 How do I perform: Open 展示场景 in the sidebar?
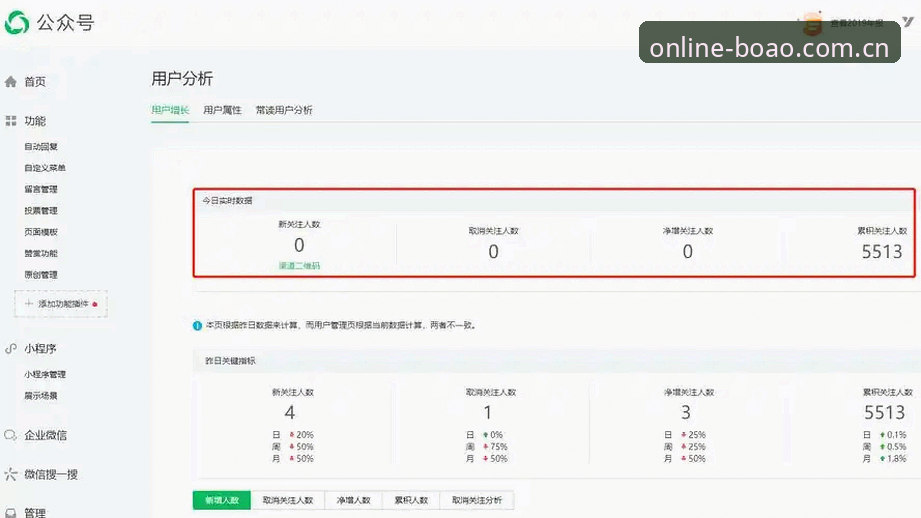[x=41, y=396]
